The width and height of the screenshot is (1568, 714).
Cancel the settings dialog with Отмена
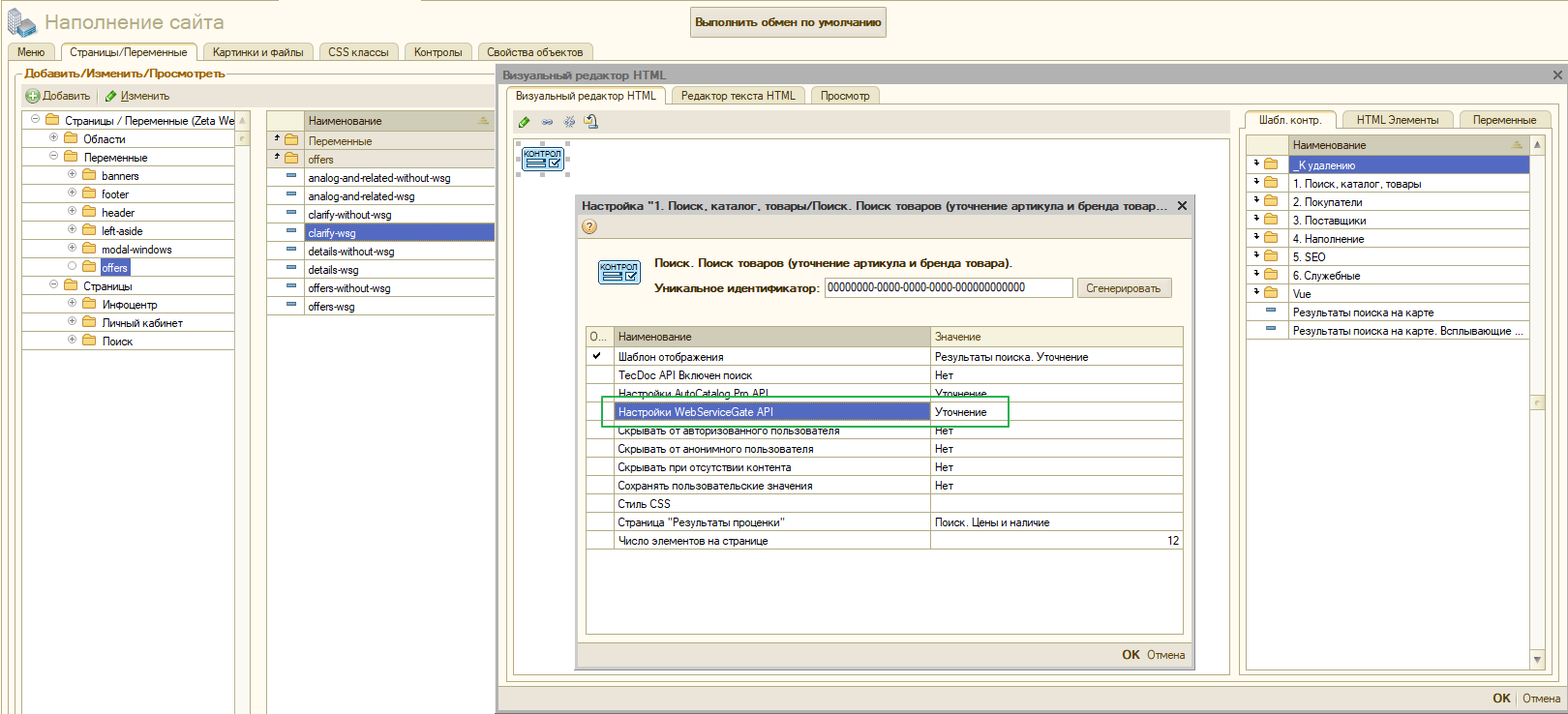point(1165,655)
